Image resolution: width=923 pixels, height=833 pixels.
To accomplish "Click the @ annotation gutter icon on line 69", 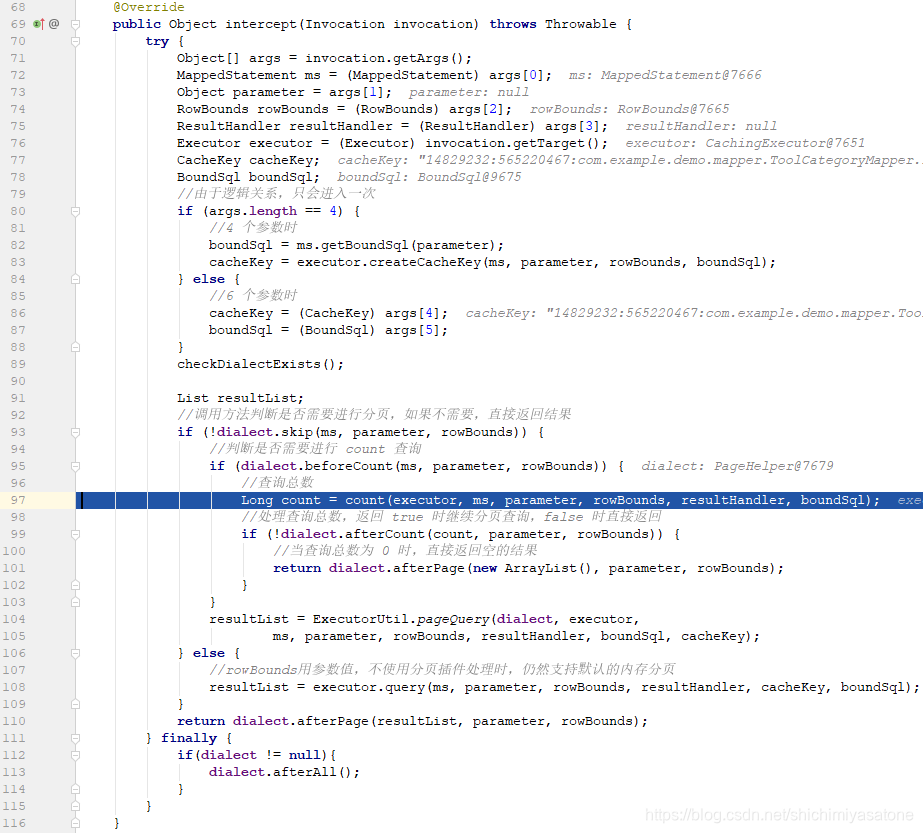I will 54,24.
